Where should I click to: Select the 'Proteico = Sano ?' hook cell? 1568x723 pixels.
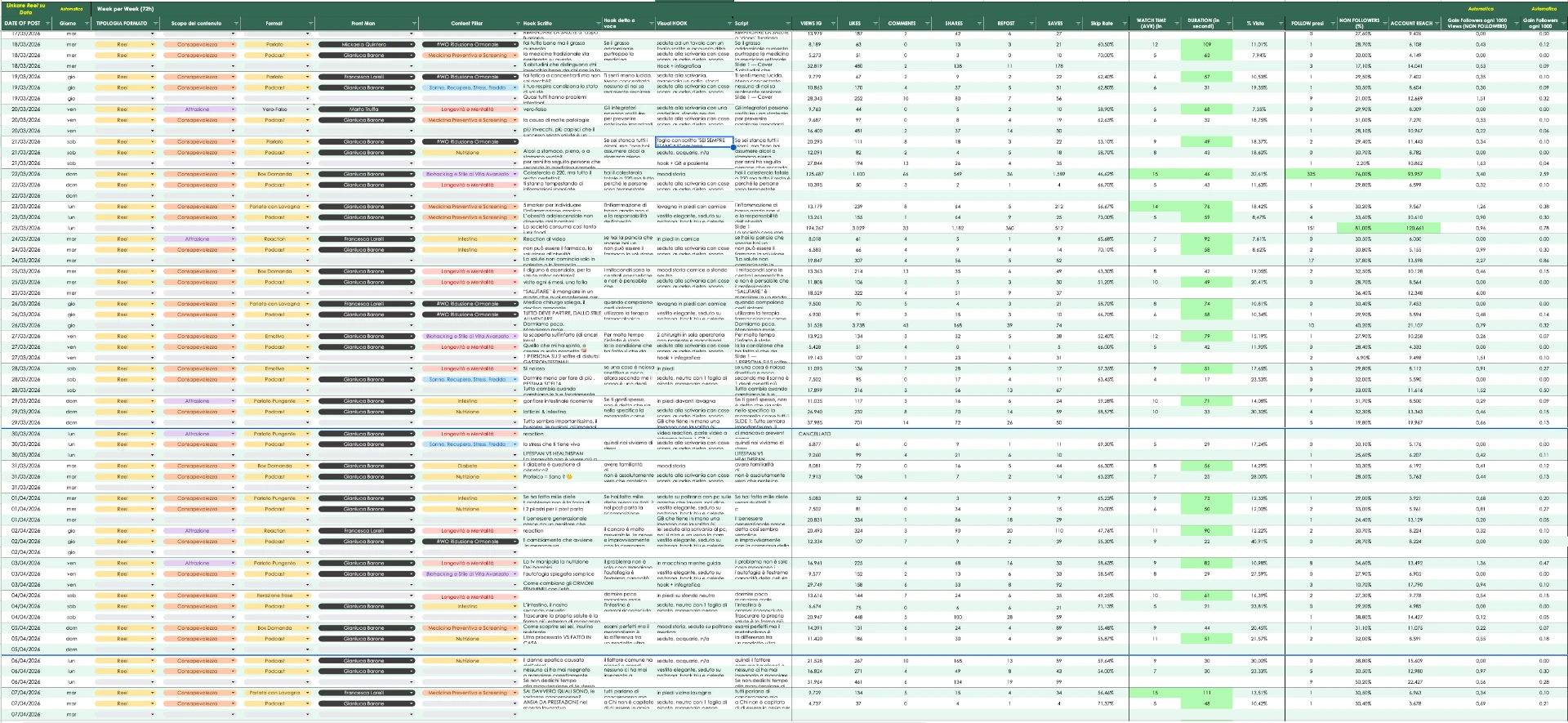tap(562, 477)
